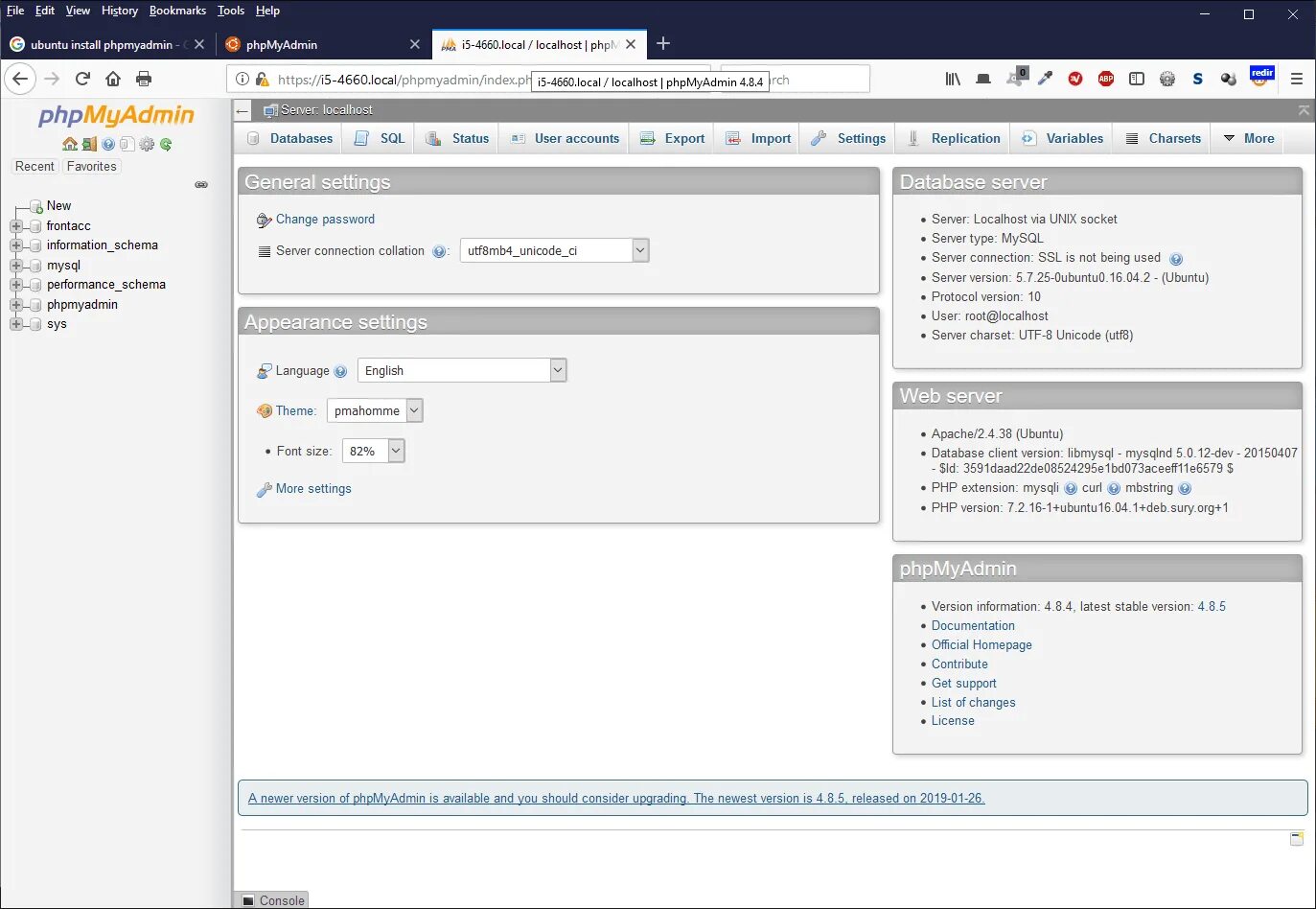The width and height of the screenshot is (1316, 909).
Task: Open the Console bar at bottom
Action: (273, 900)
